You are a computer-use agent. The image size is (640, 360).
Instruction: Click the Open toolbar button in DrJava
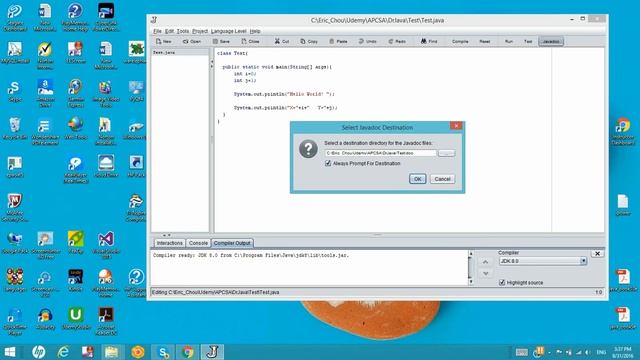pos(192,41)
